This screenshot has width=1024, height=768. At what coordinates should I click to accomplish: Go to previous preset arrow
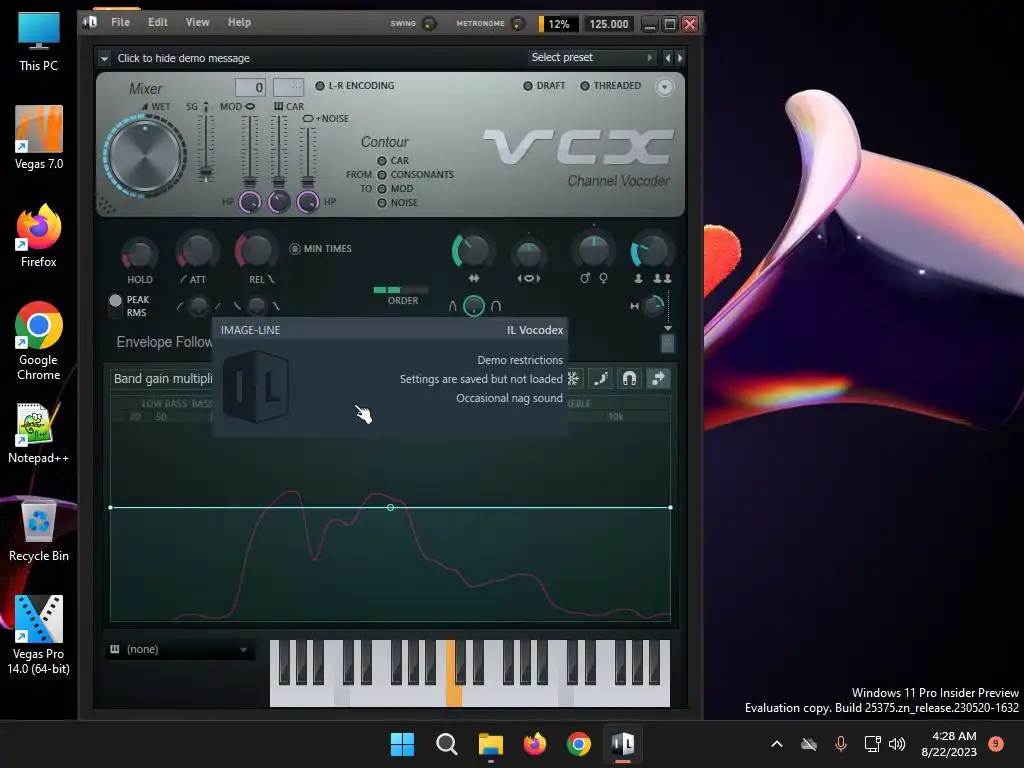pyautogui.click(x=667, y=58)
